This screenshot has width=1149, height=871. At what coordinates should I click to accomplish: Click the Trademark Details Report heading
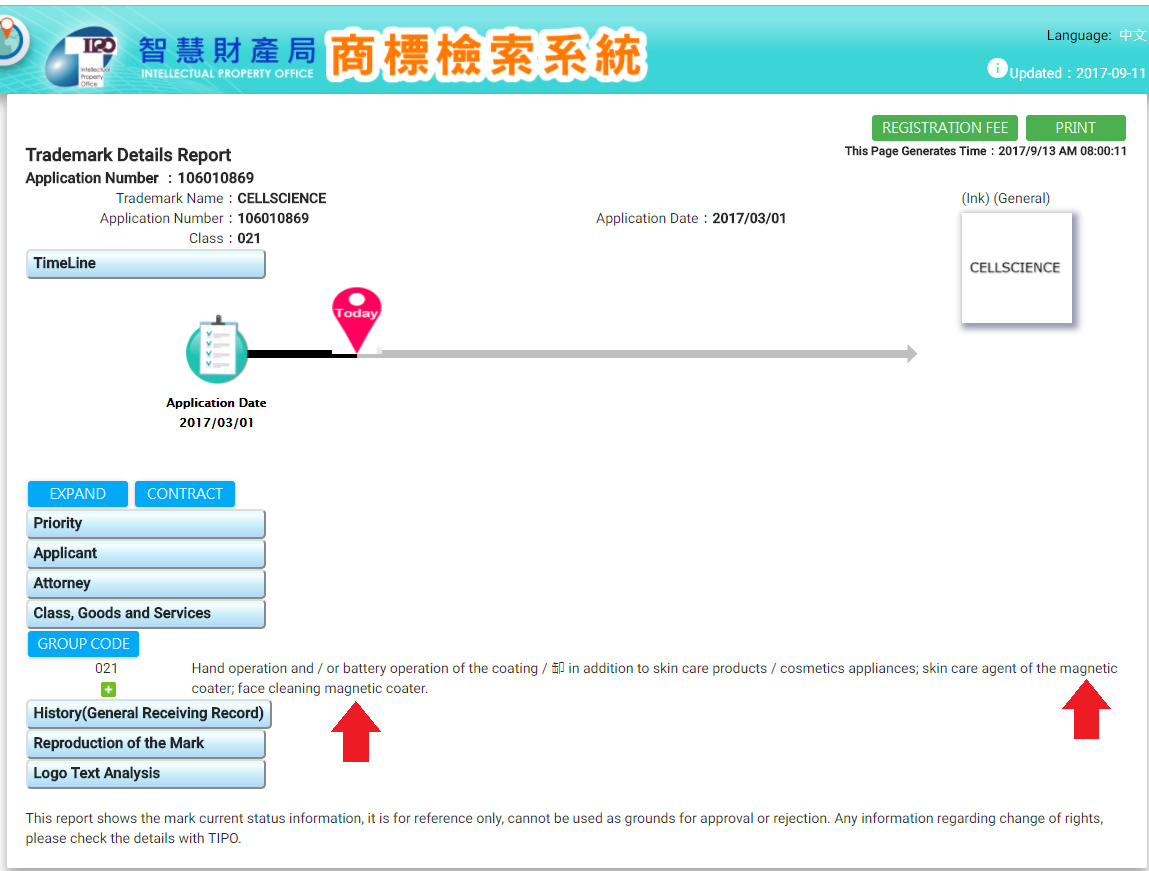click(x=128, y=155)
